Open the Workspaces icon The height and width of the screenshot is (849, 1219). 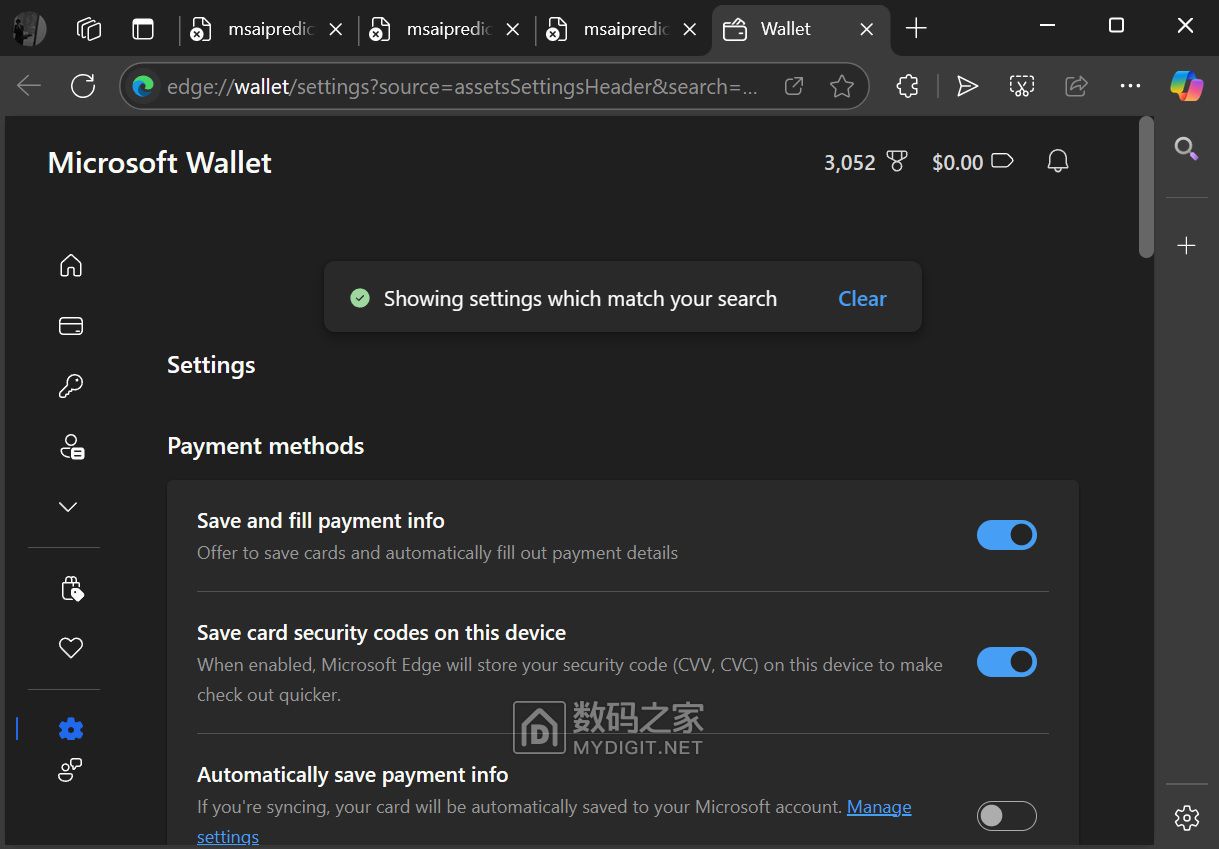coord(89,29)
